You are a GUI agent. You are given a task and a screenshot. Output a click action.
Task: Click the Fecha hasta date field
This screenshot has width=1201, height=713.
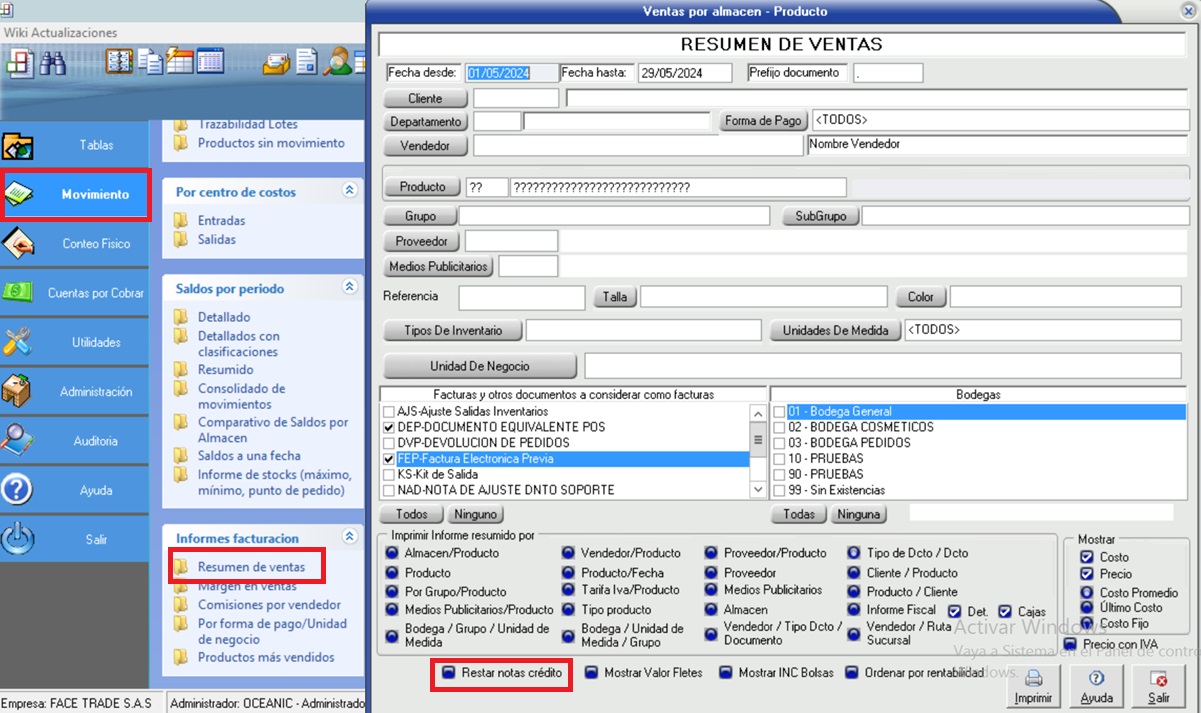(x=684, y=73)
